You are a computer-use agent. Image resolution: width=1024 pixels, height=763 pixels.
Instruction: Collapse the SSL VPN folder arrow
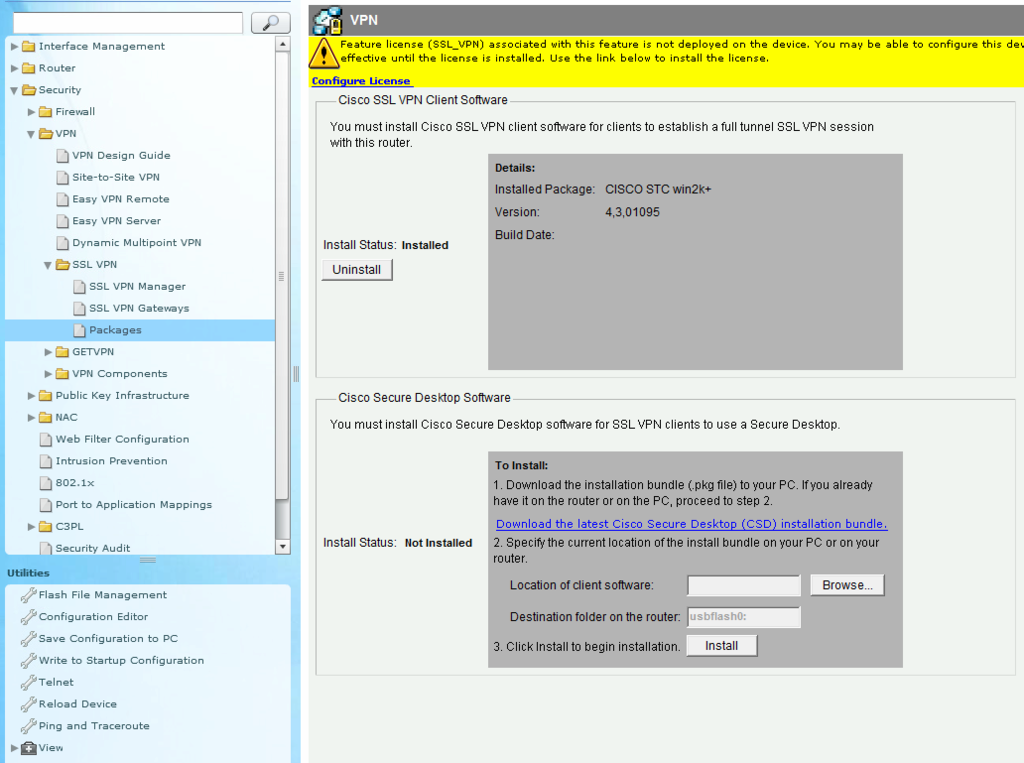[x=48, y=265]
